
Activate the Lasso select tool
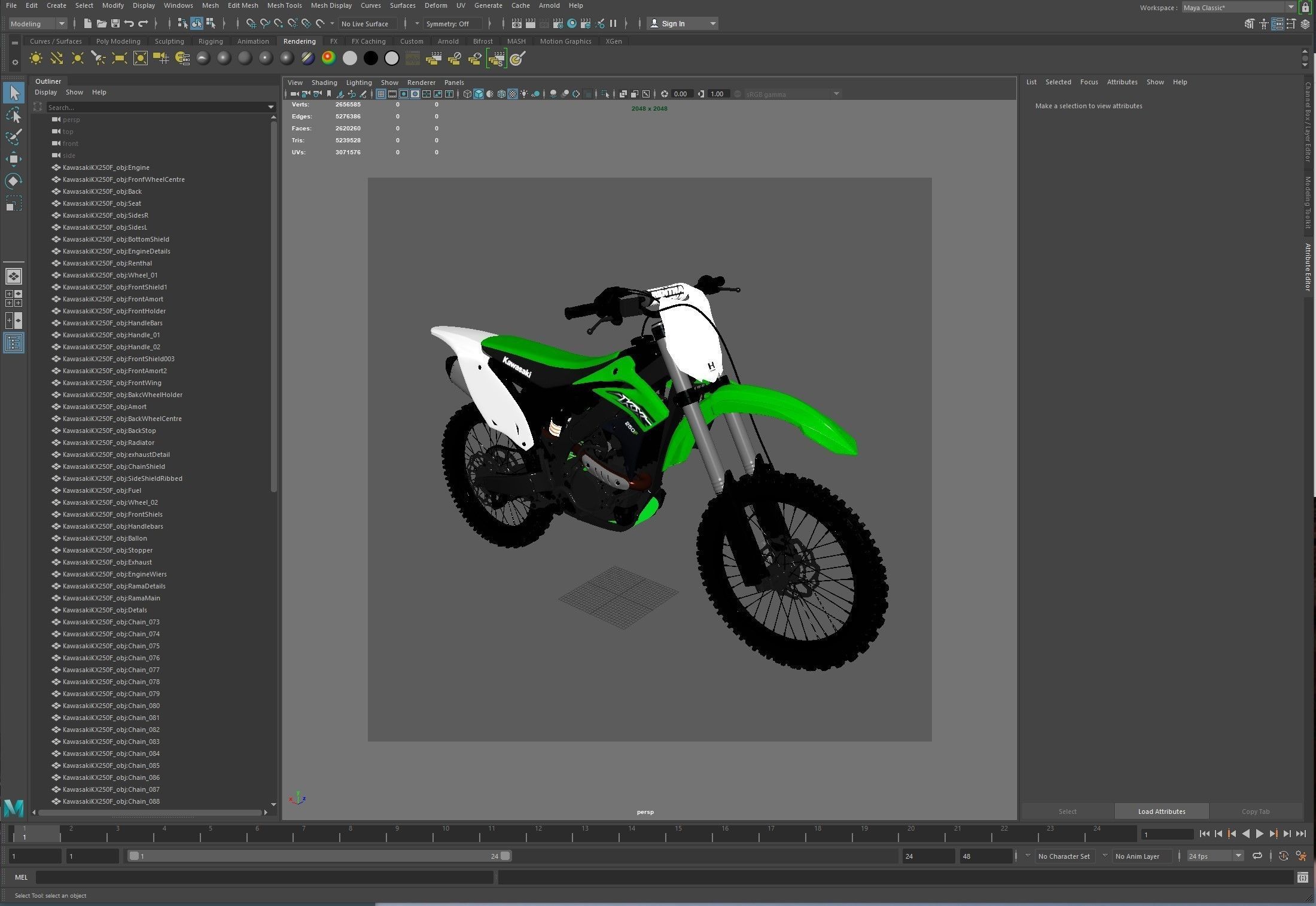coord(14,115)
